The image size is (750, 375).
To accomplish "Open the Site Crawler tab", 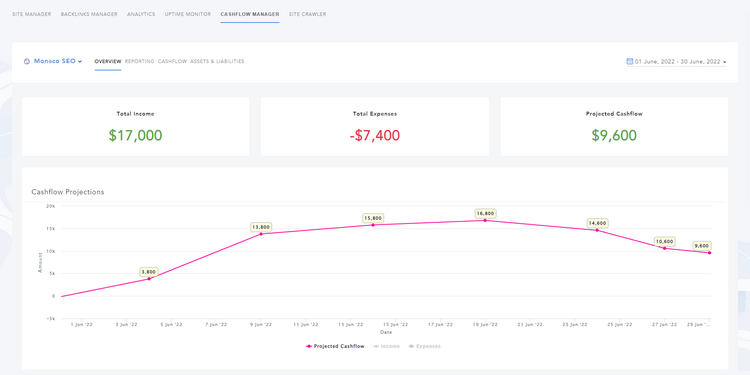I will pos(308,14).
